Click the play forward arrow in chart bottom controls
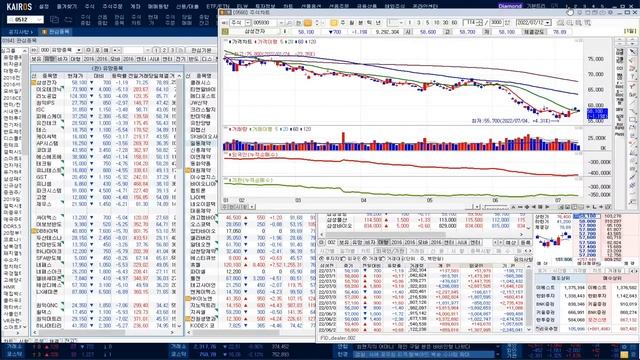Viewport: 640px width, 360px height. point(547,207)
